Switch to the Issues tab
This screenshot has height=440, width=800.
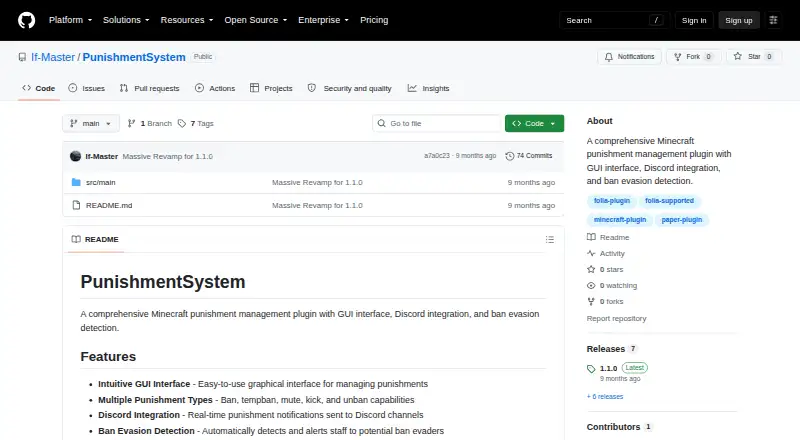[87, 88]
